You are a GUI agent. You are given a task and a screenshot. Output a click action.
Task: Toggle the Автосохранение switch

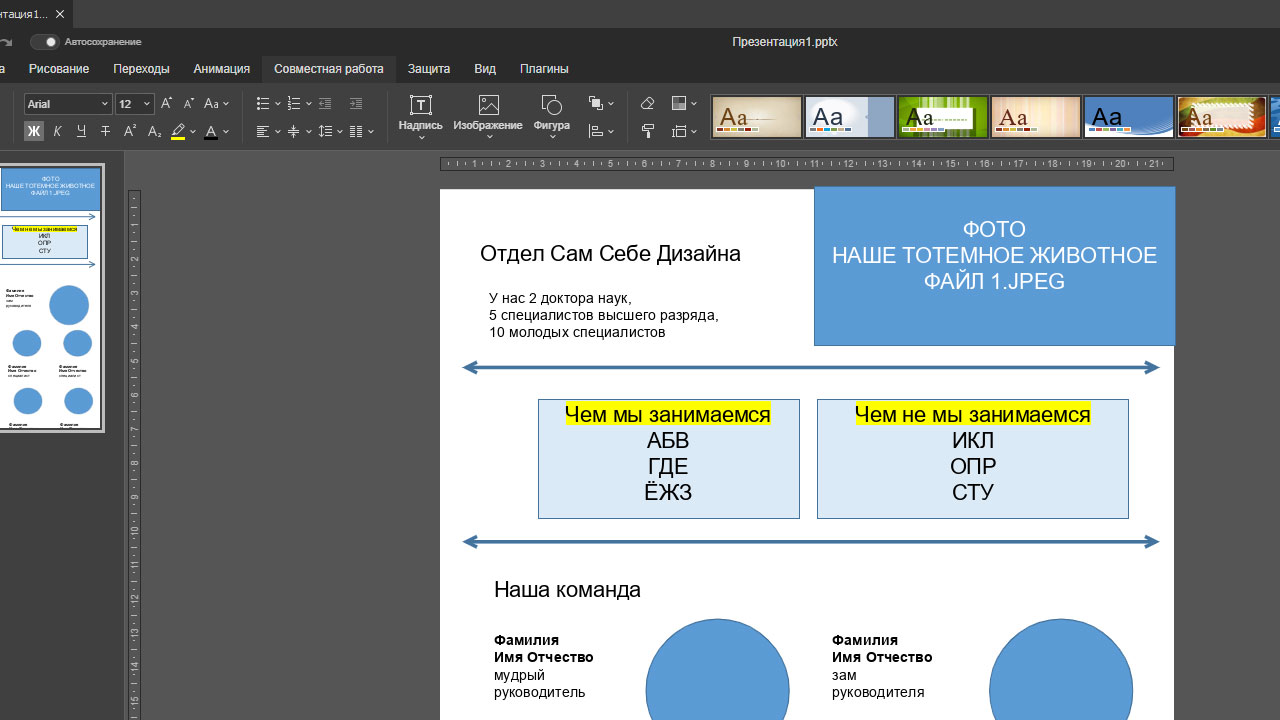[x=44, y=42]
